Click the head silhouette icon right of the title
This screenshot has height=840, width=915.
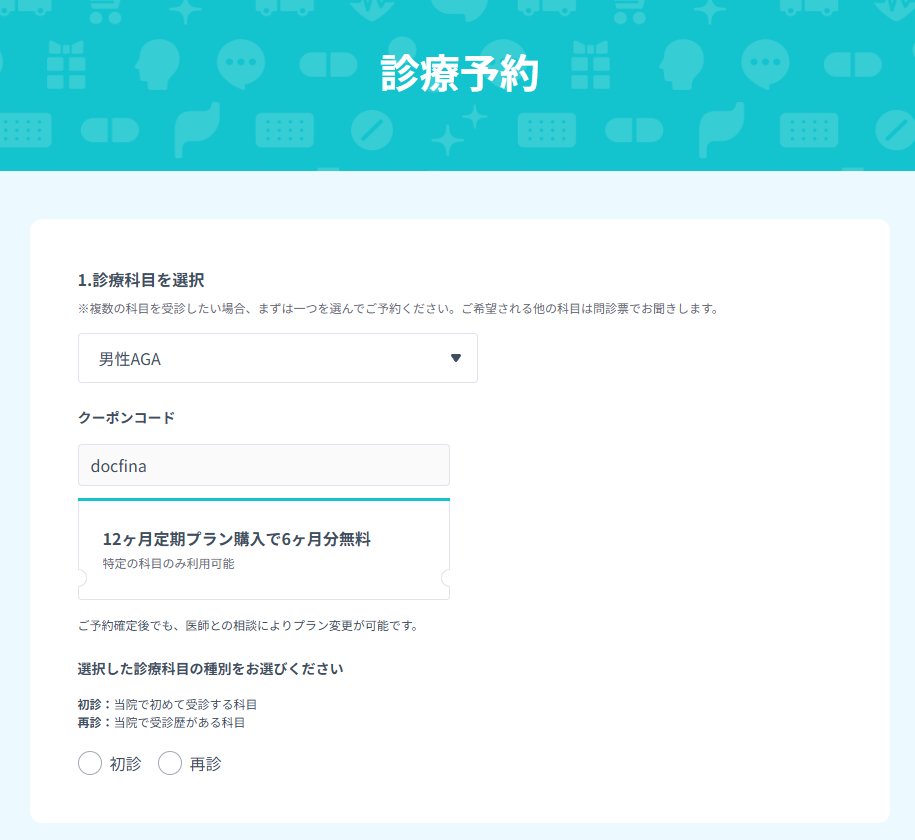tap(683, 68)
